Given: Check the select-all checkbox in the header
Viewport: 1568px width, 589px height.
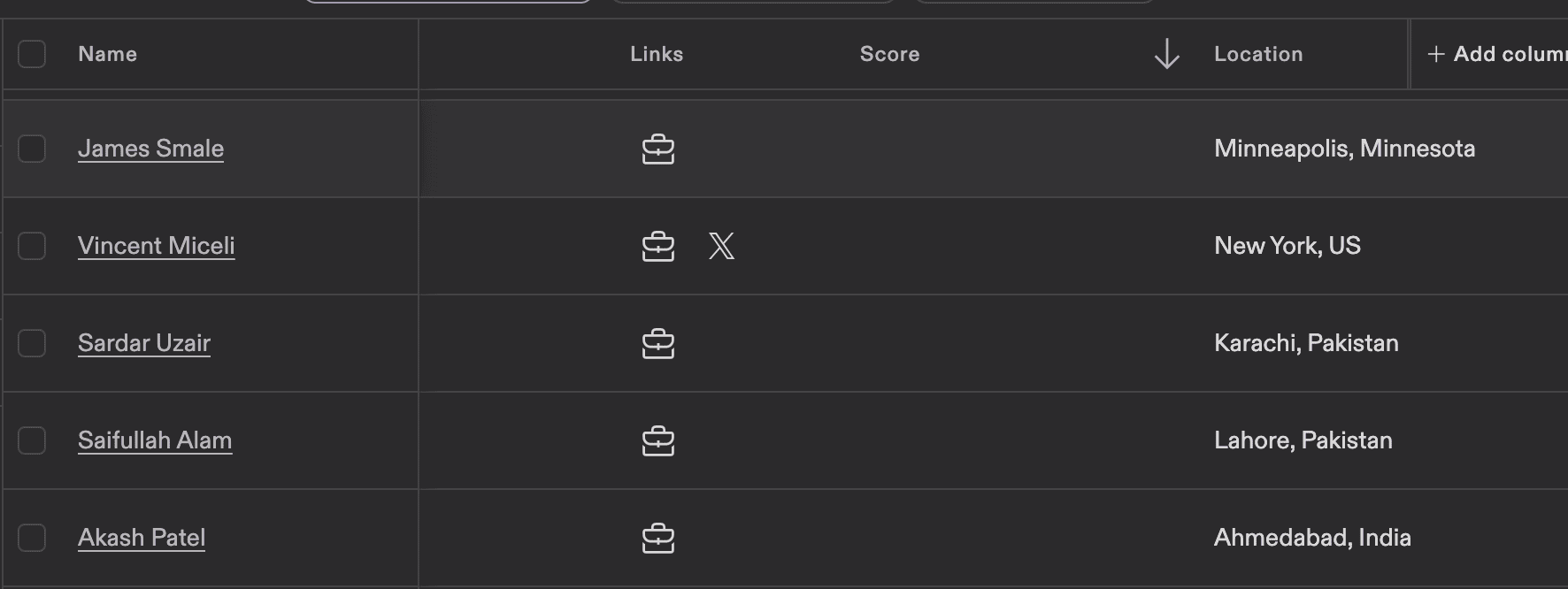Looking at the screenshot, I should tap(32, 54).
